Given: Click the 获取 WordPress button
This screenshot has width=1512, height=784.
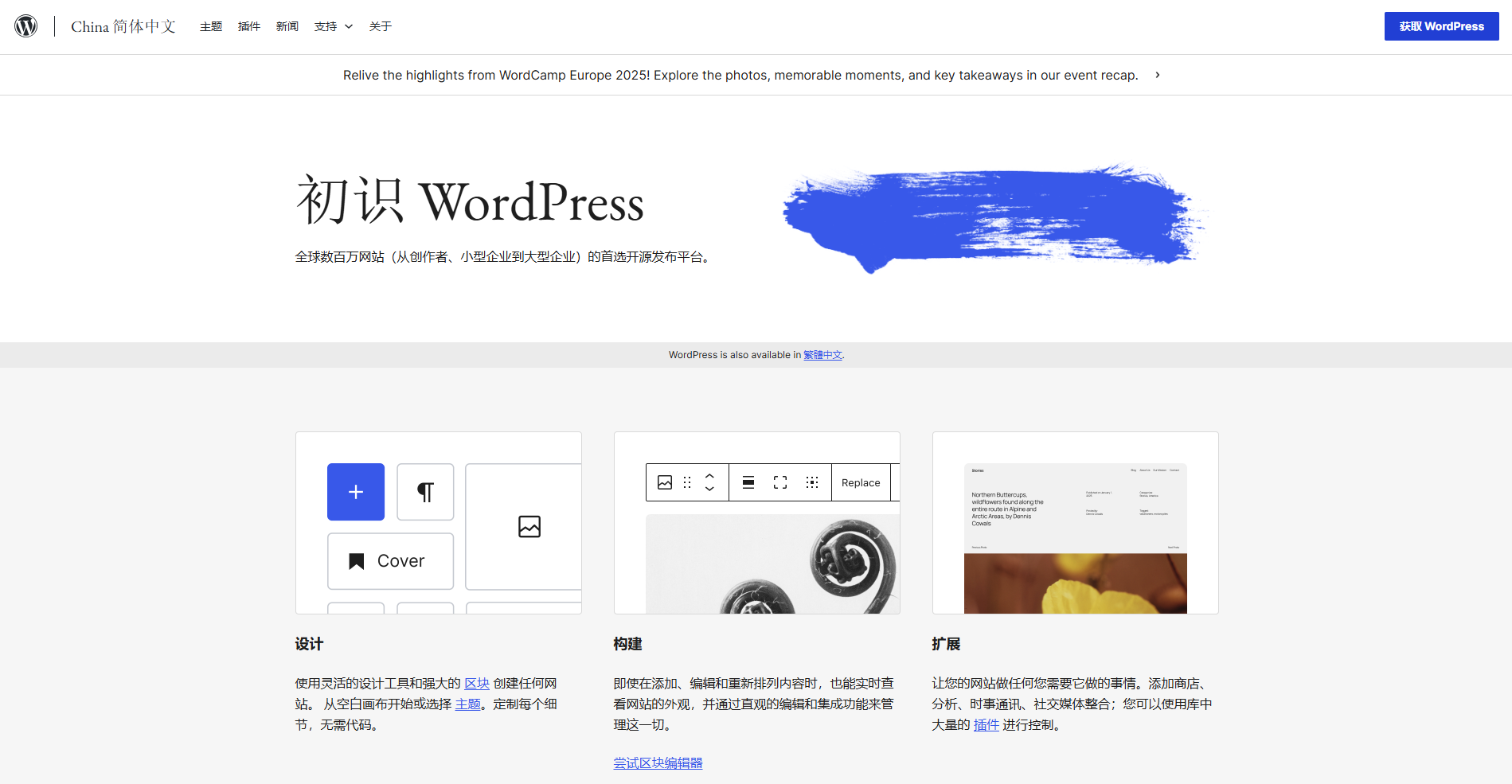Looking at the screenshot, I should pos(1441,26).
